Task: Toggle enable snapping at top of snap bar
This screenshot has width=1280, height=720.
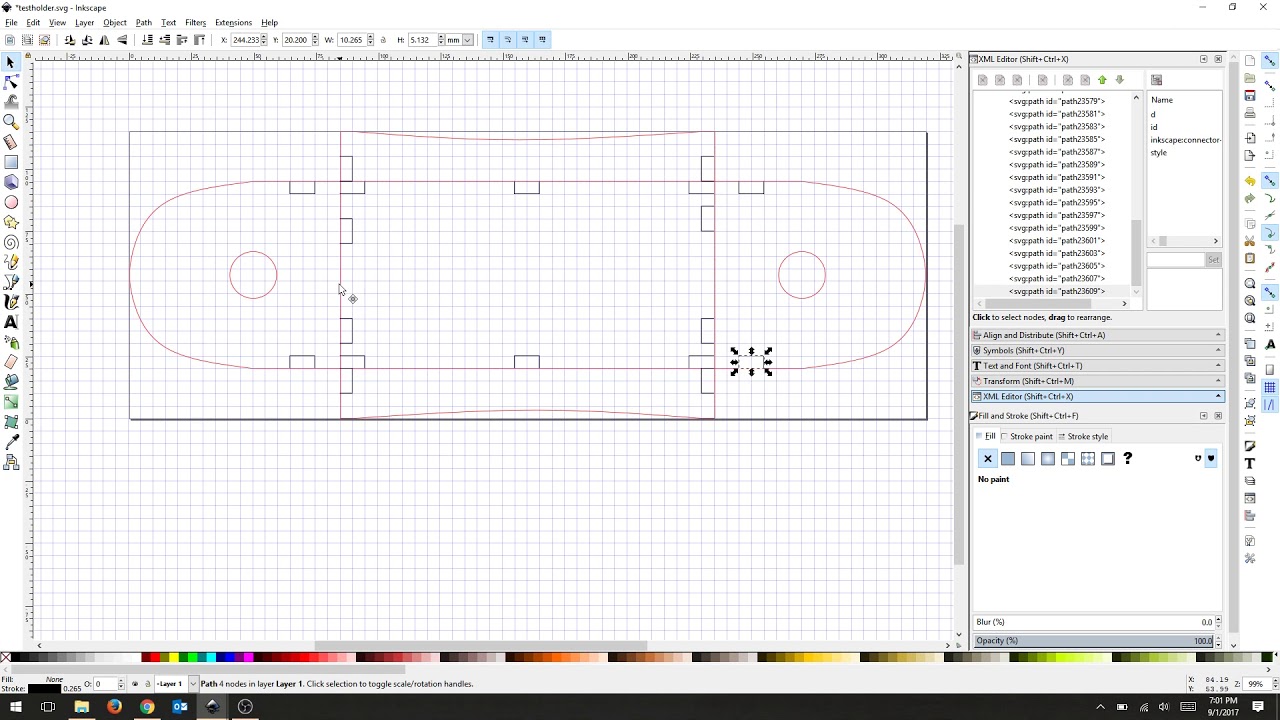Action: coord(1270,61)
